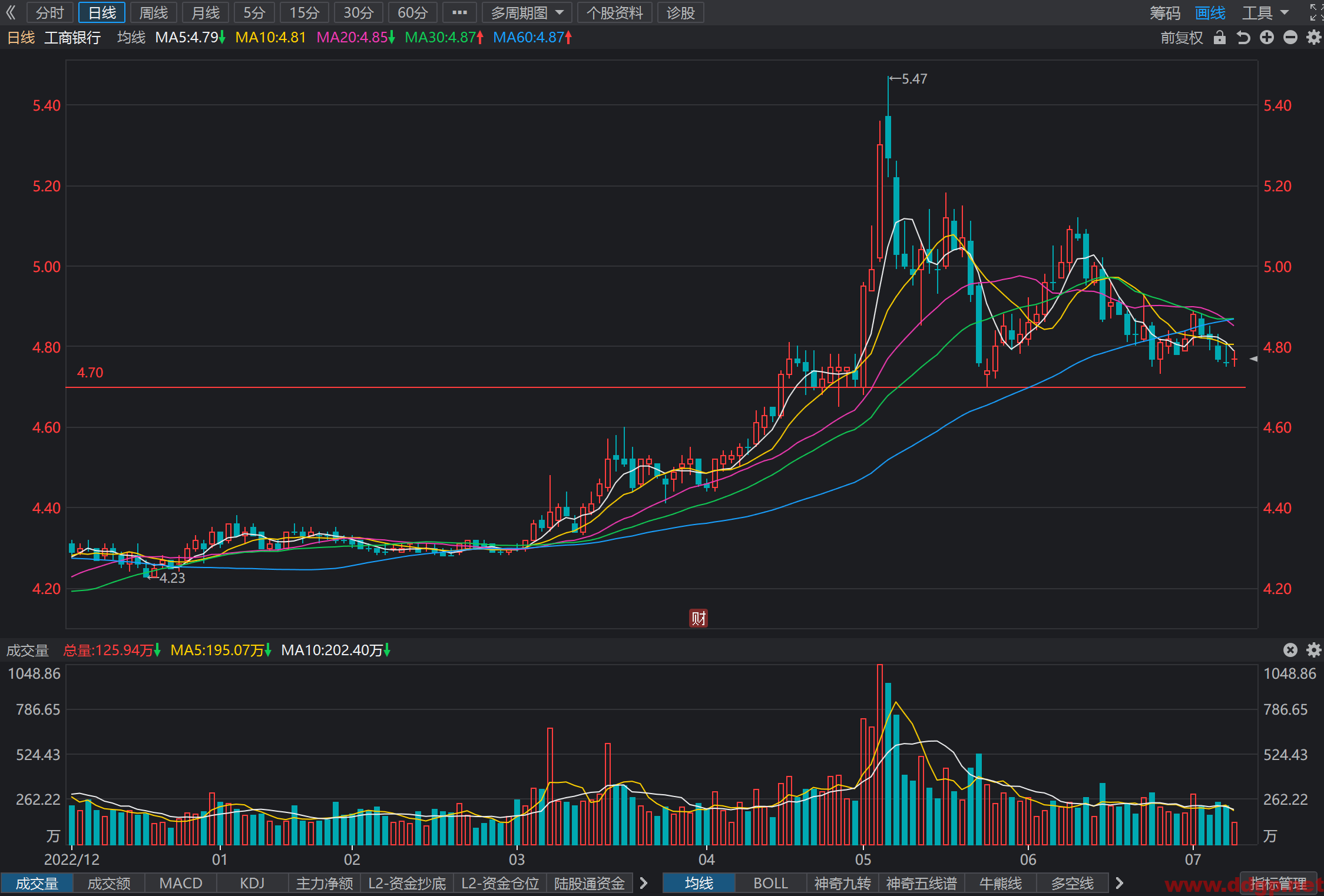Switch to 陆股通资金 indicator tab
Image resolution: width=1324 pixels, height=896 pixels.
click(590, 883)
